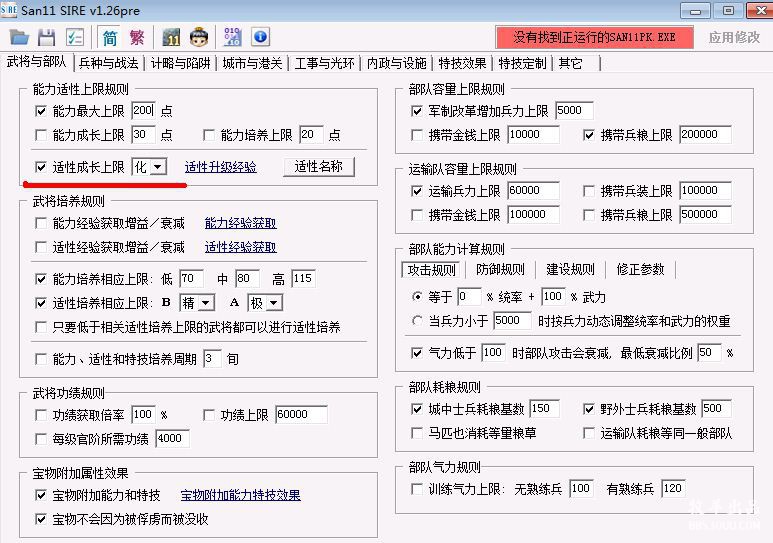Go to 城市与港关 tab

click(x=252, y=63)
